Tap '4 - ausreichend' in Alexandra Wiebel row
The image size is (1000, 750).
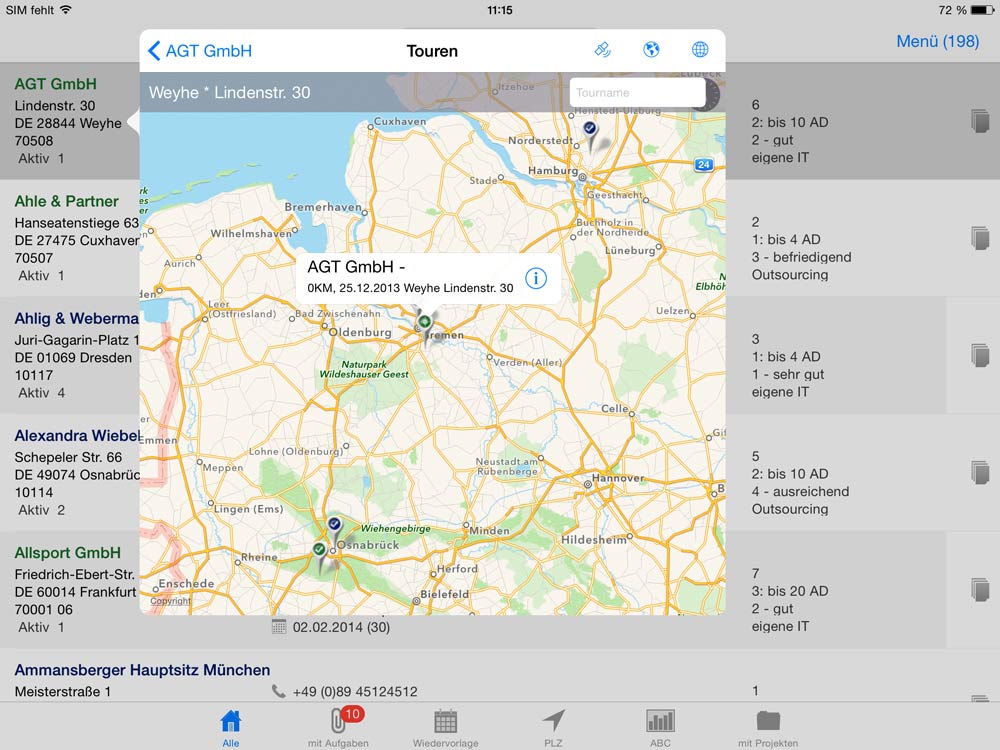(800, 492)
